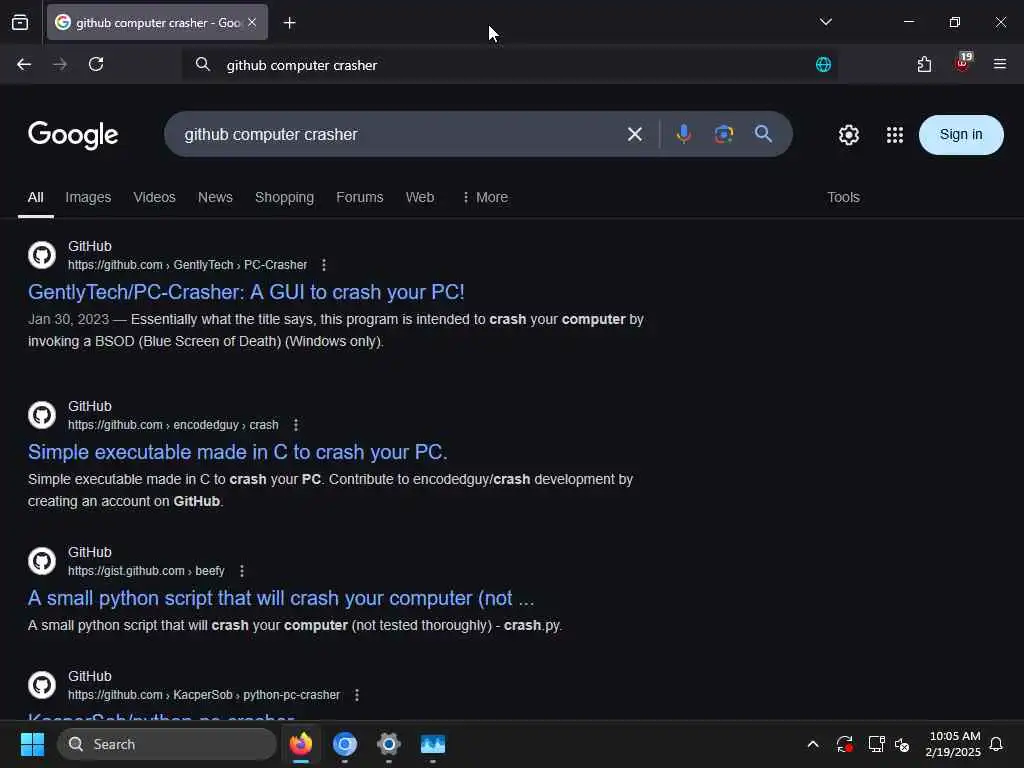Start voice search with the microphone icon
This screenshot has height=768, width=1024.
pos(683,134)
